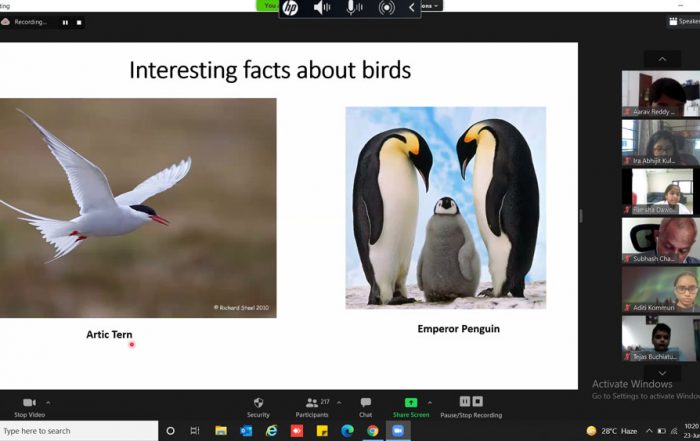Screen dimensions: 700x441
Task: Open Internet Explorer from the taskbar
Action: click(271, 431)
